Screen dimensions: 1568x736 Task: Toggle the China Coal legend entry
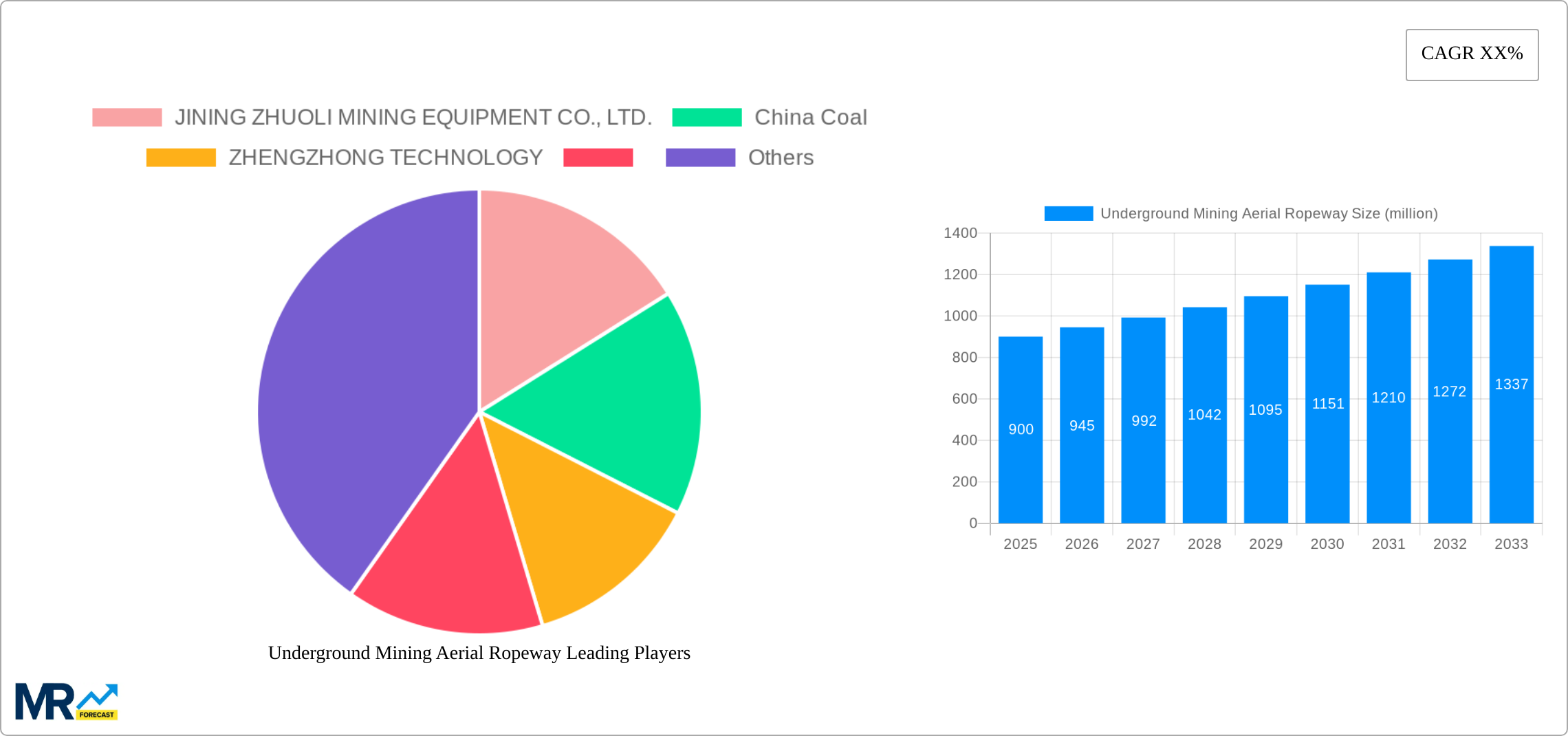coord(812,117)
